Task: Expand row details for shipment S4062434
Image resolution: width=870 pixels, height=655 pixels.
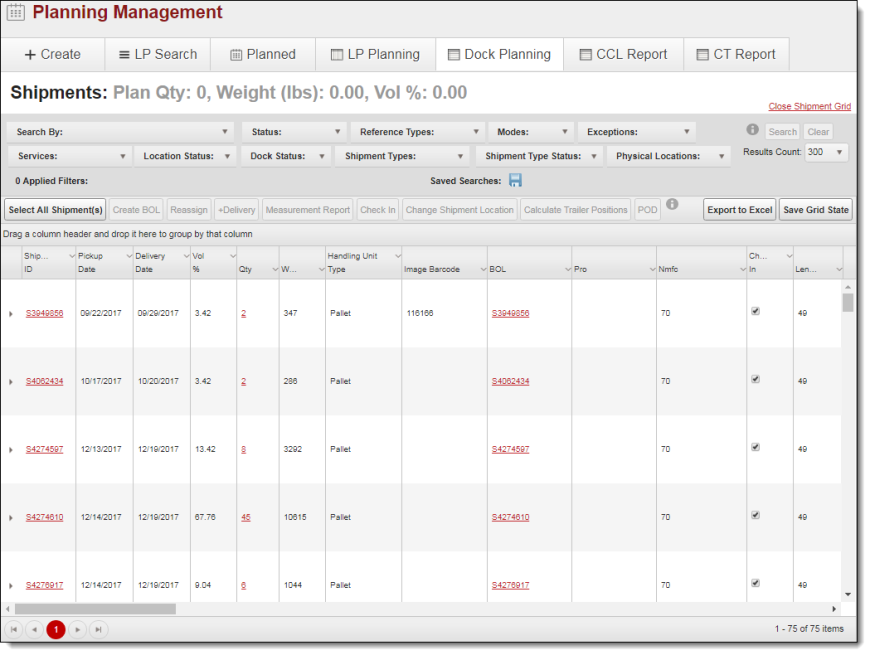Action: [x=11, y=382]
